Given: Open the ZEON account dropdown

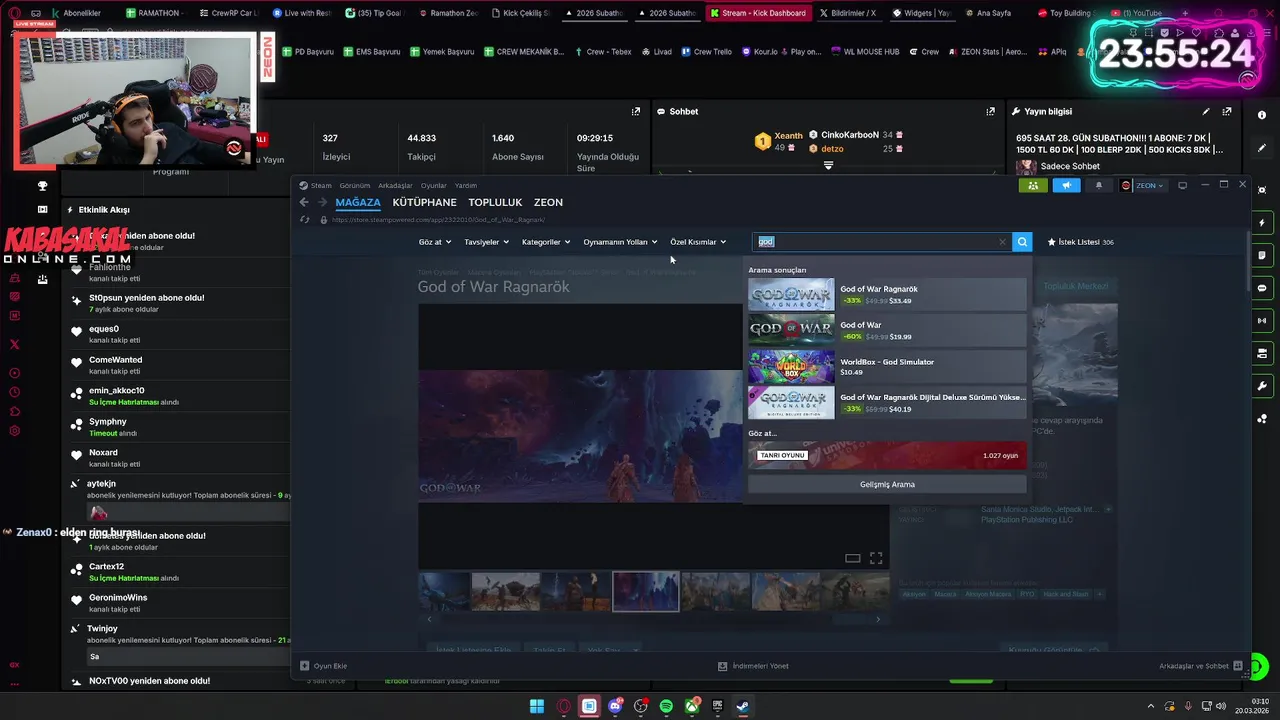Looking at the screenshot, I should pyautogui.click(x=1142, y=185).
